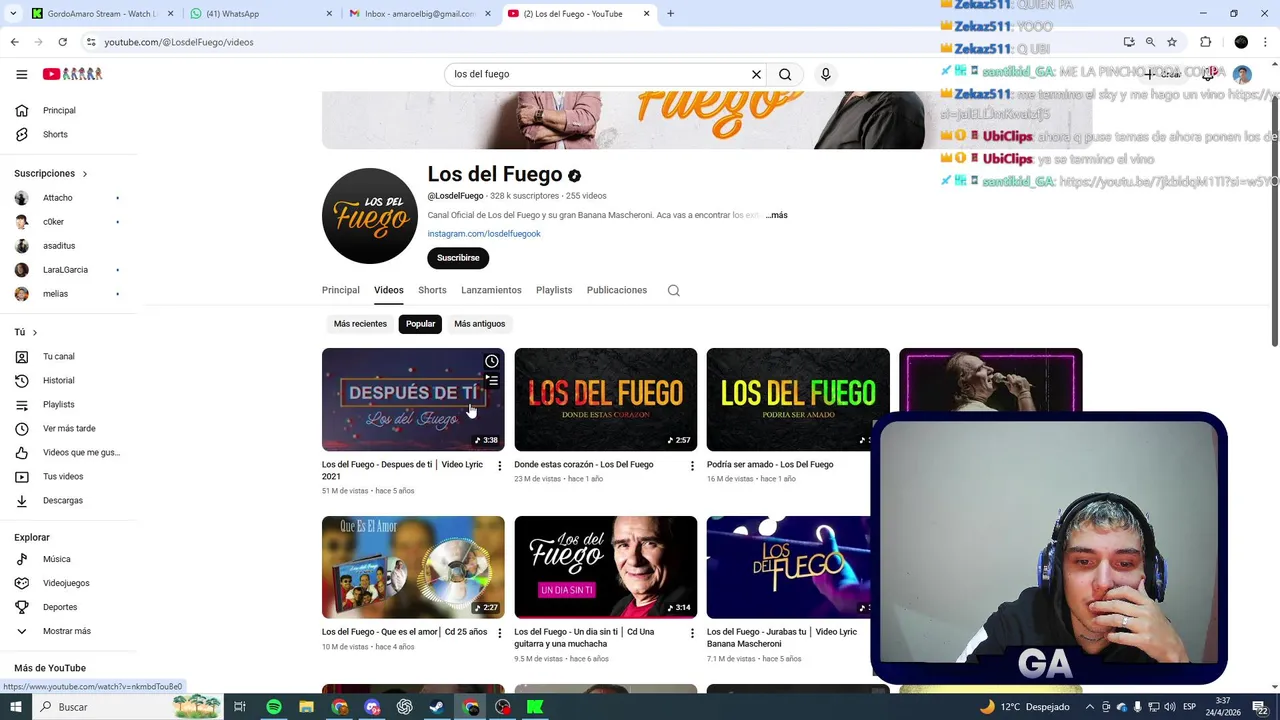Open options for Un dia sin ti video
The image size is (1280, 720).
pyautogui.click(x=691, y=634)
